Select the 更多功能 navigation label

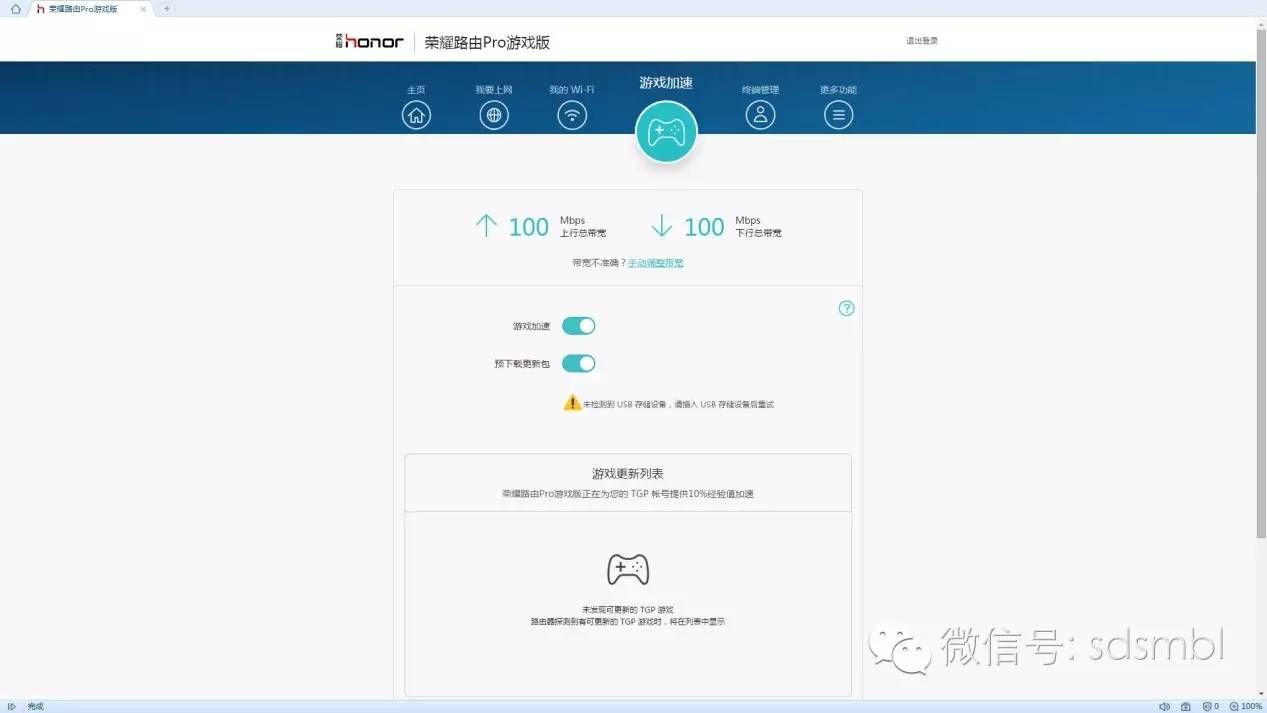[838, 90]
